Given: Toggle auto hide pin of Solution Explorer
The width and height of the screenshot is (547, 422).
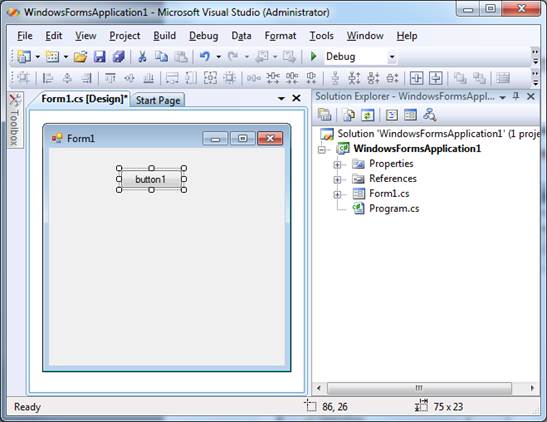Looking at the screenshot, I should click(516, 96).
